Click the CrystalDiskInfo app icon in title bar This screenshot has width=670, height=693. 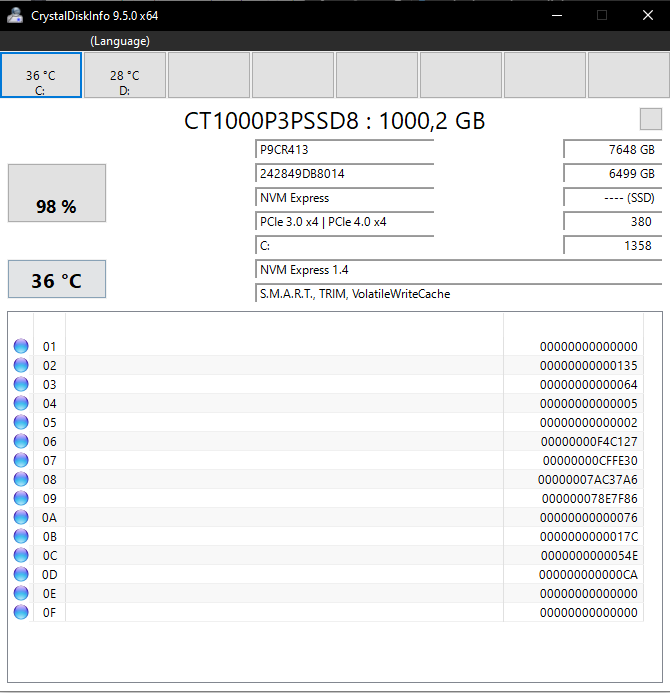click(15, 15)
